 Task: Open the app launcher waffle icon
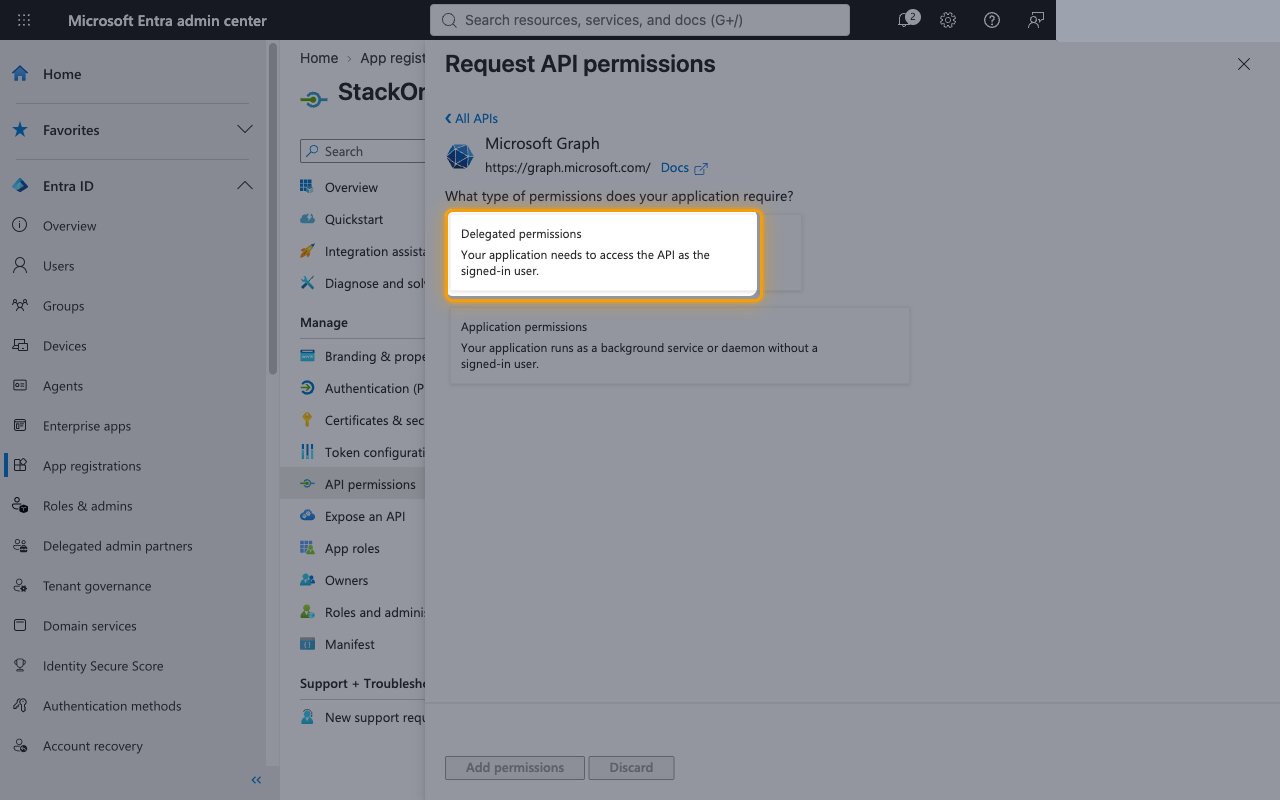coord(24,20)
